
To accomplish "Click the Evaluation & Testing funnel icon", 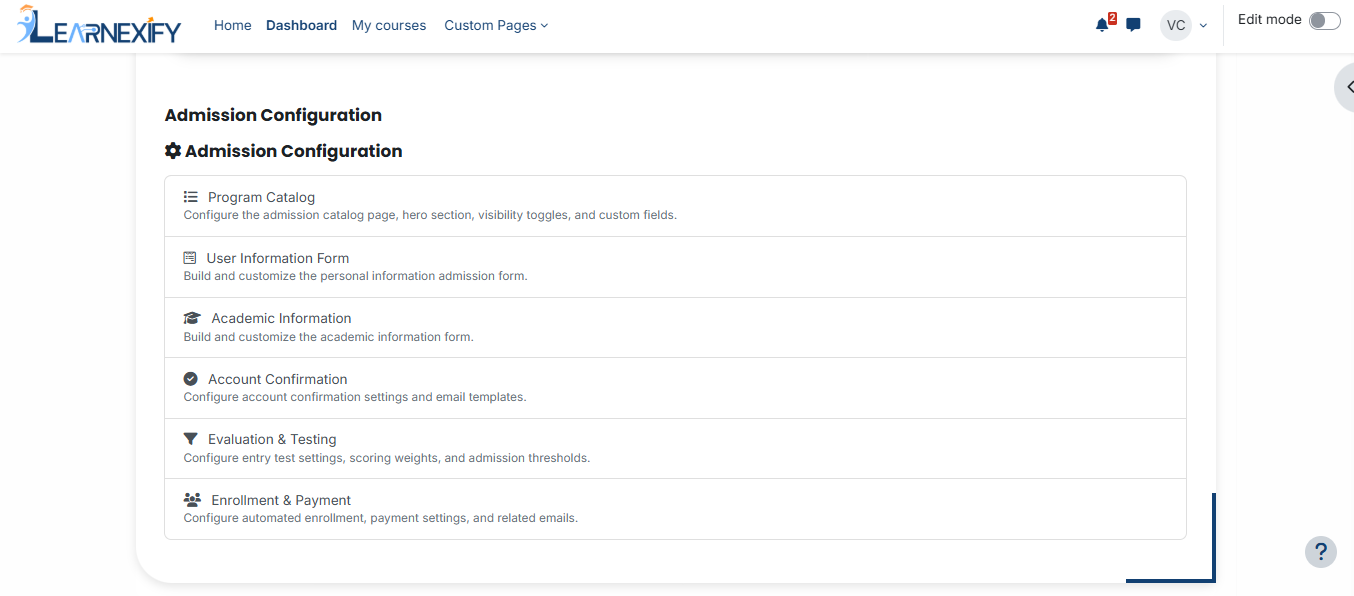I will click(x=191, y=439).
